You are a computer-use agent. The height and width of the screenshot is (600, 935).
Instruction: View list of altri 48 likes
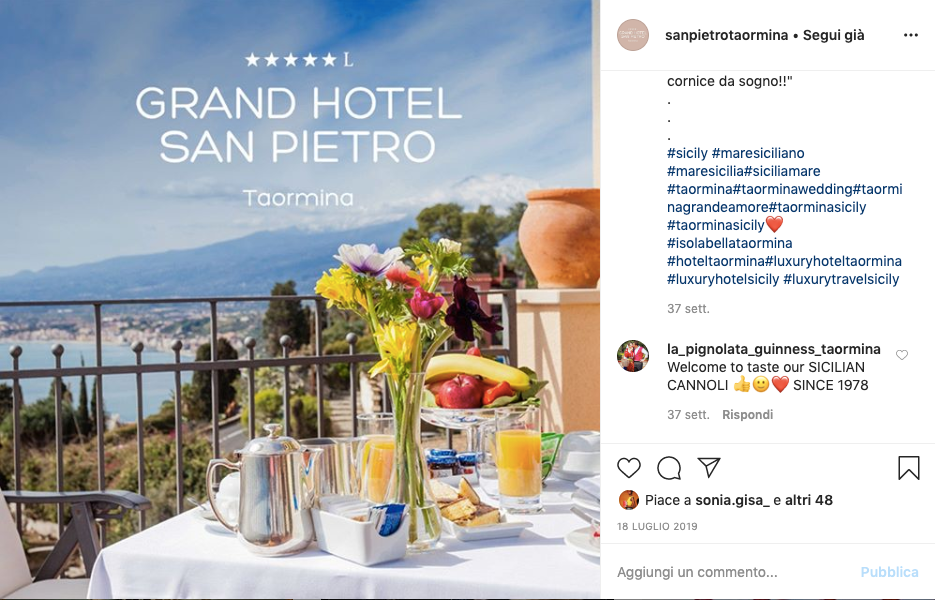[x=809, y=500]
